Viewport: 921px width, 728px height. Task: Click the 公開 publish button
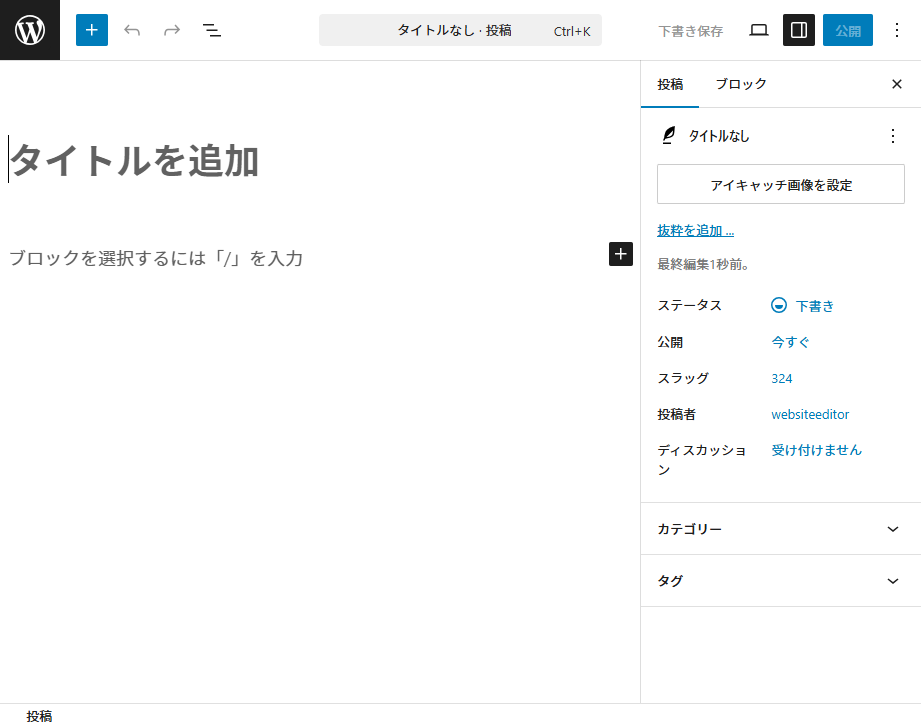coord(847,30)
